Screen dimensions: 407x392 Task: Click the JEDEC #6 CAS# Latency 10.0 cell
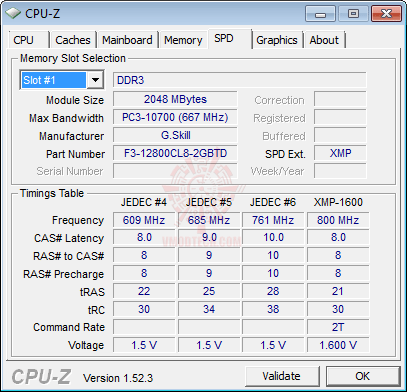tap(273, 238)
